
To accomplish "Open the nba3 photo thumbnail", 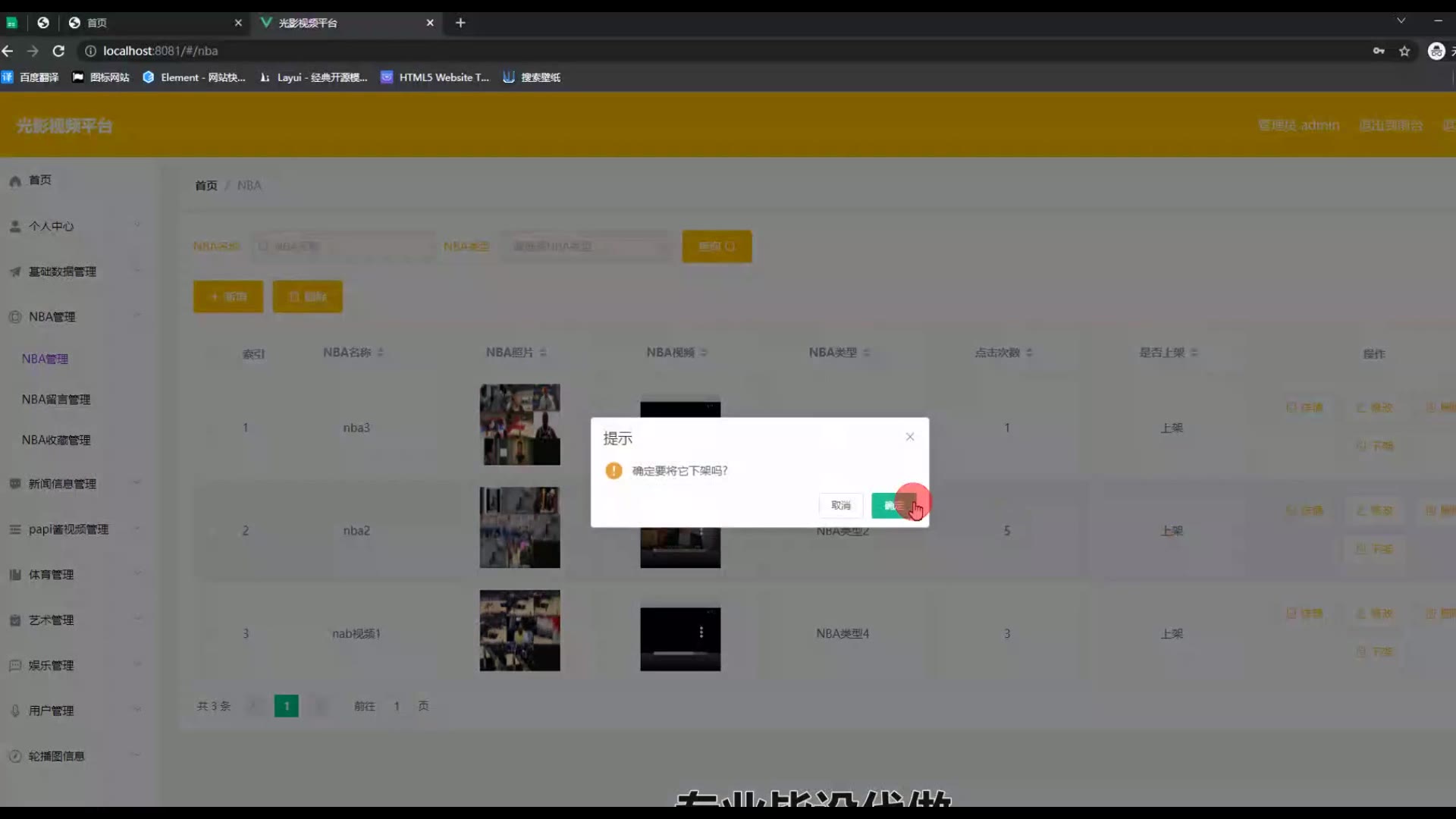I will click(x=519, y=425).
